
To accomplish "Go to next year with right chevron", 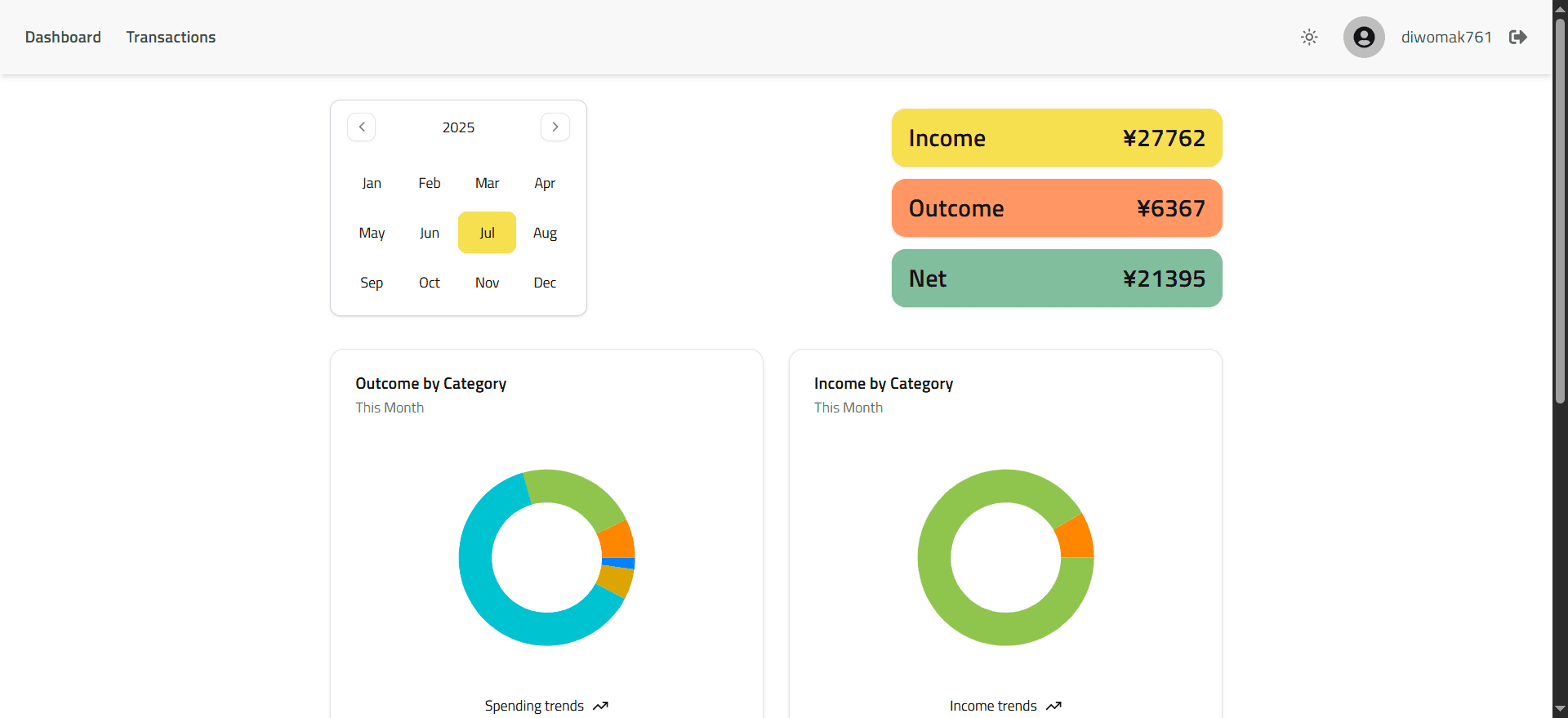I will pyautogui.click(x=555, y=127).
